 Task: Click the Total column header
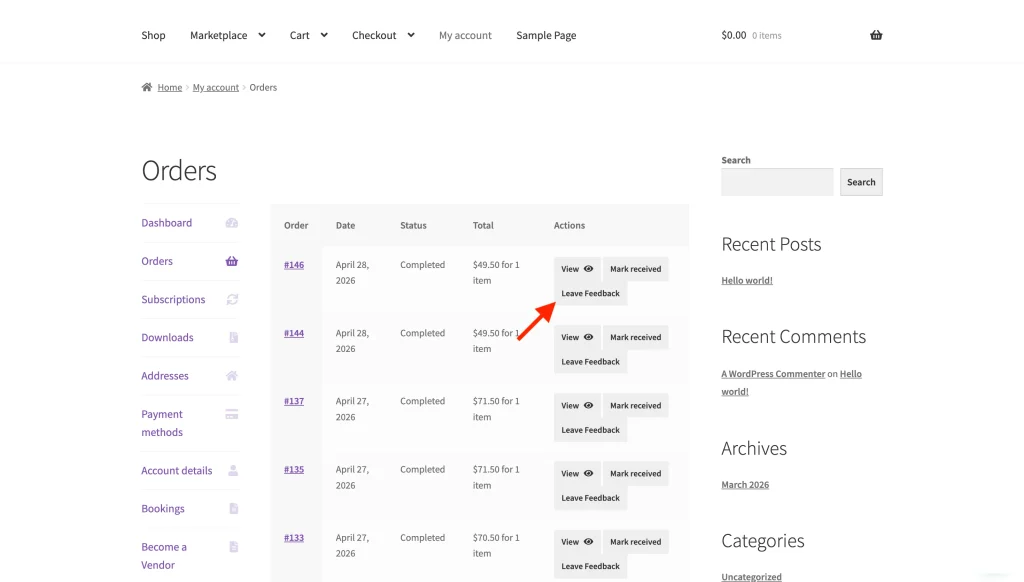point(483,225)
